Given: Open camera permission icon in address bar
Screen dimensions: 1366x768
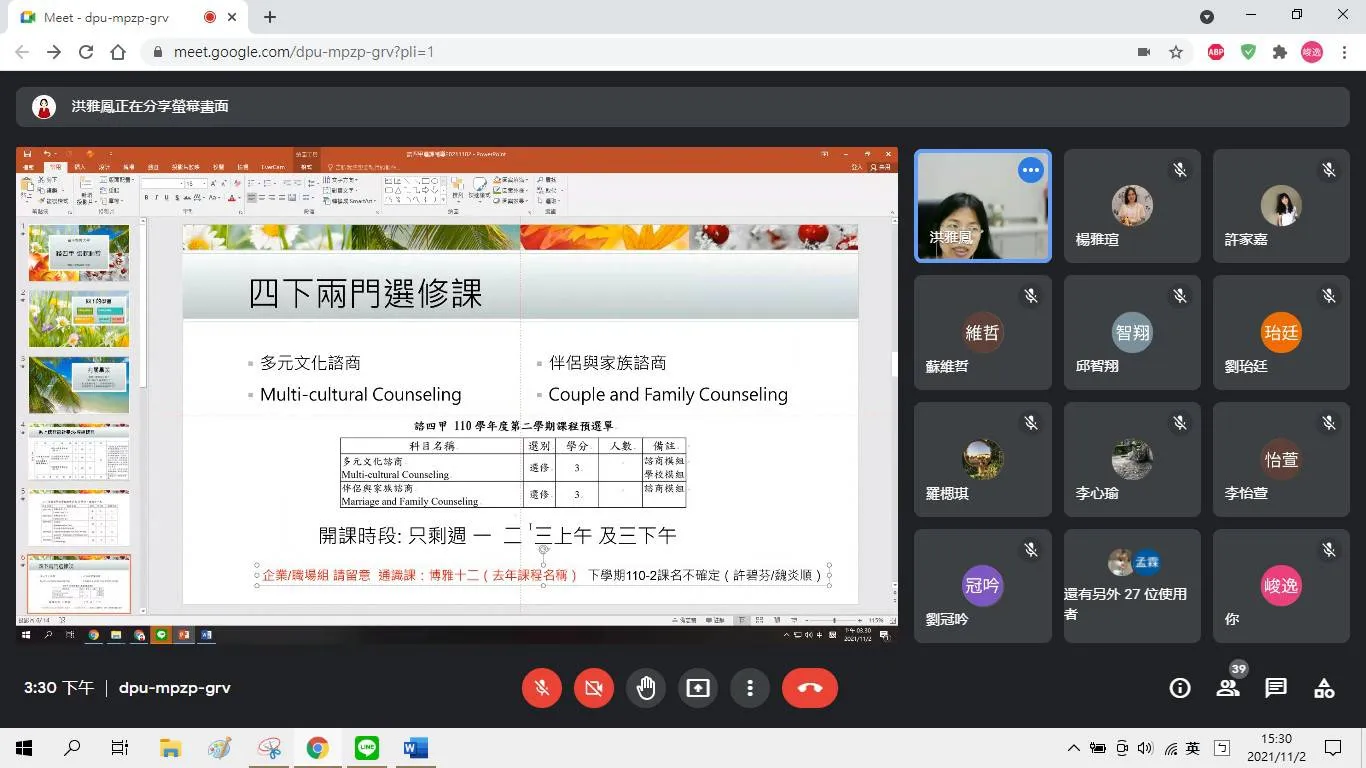Looking at the screenshot, I should 1144,52.
